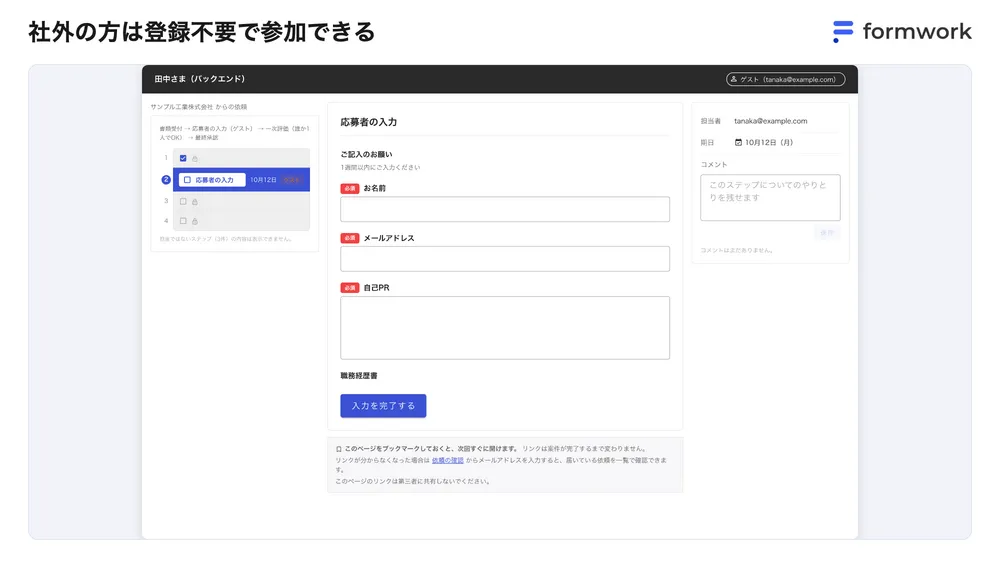1000x564 pixels.
Task: Toggle the checked checkbox on step 1
Action: point(183,158)
